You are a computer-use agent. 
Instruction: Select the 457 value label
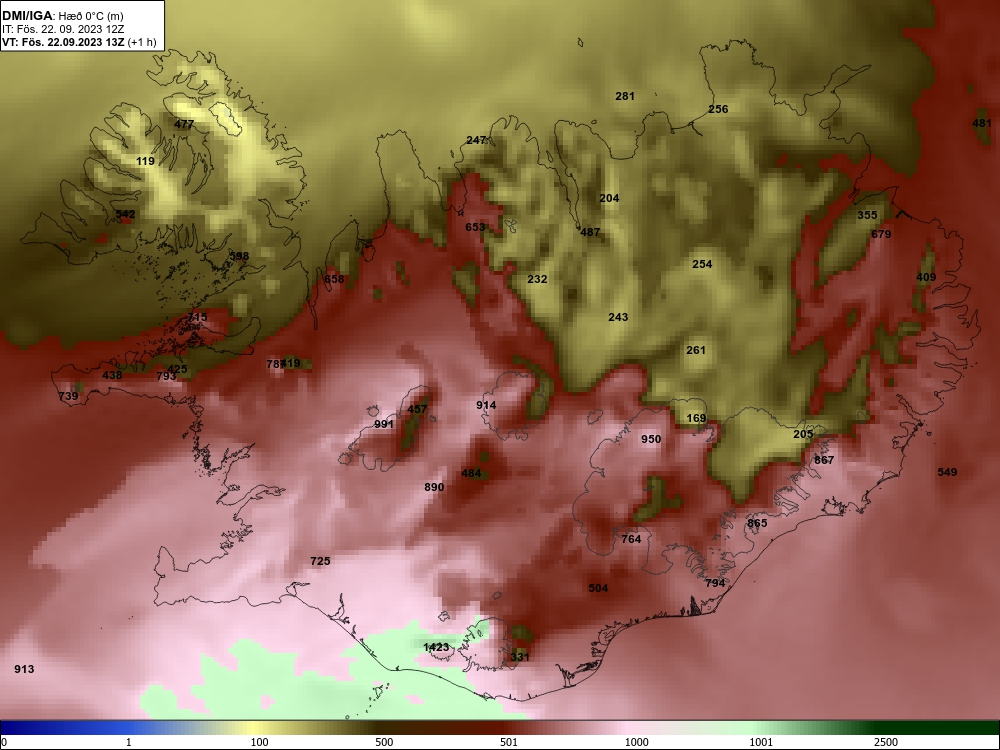(417, 409)
